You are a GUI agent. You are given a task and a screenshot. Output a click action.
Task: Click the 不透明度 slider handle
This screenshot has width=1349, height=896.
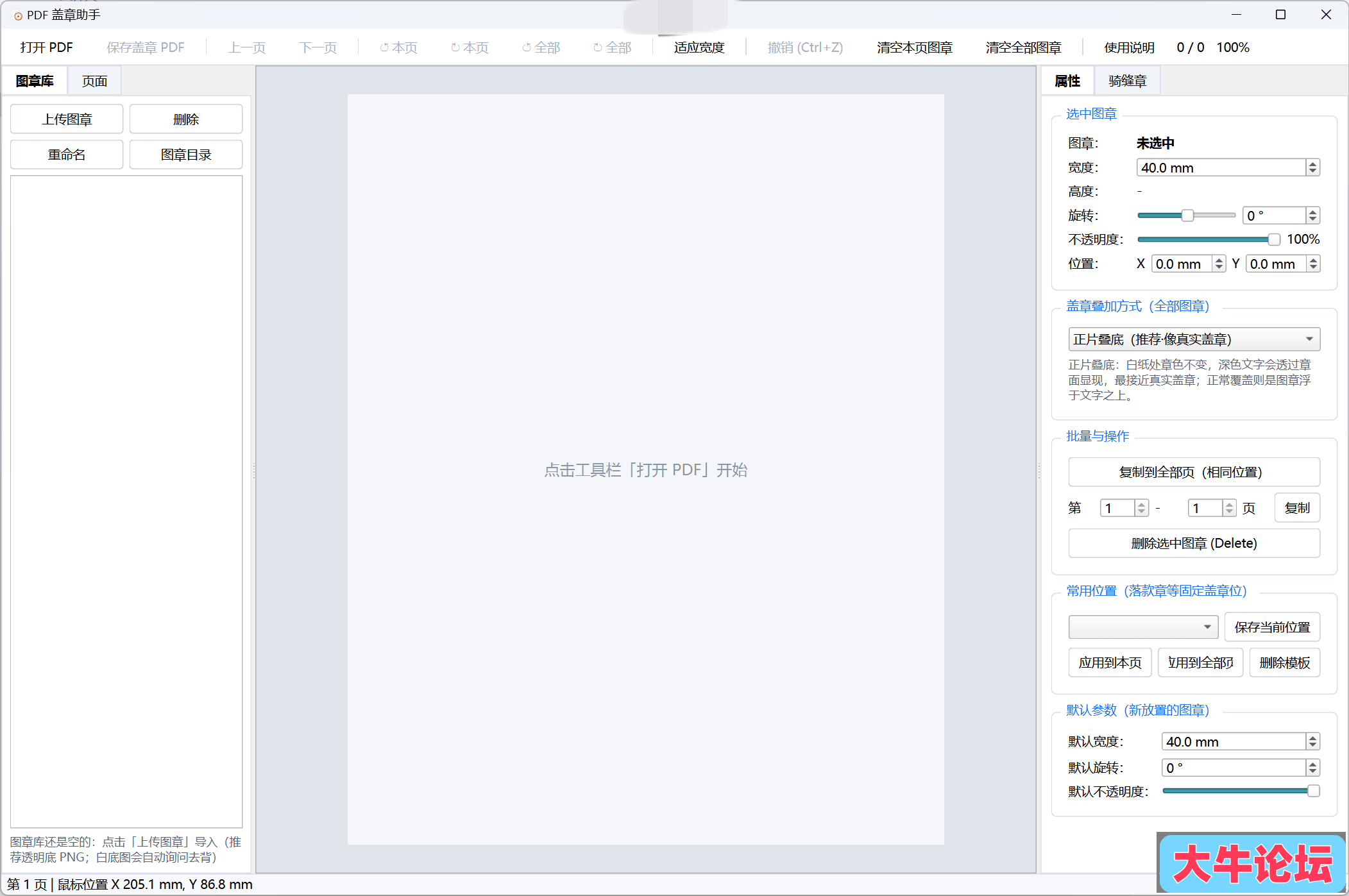pyautogui.click(x=1274, y=239)
